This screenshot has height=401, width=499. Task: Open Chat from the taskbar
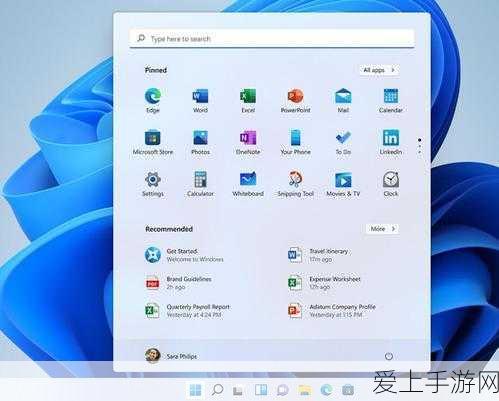coord(282,390)
